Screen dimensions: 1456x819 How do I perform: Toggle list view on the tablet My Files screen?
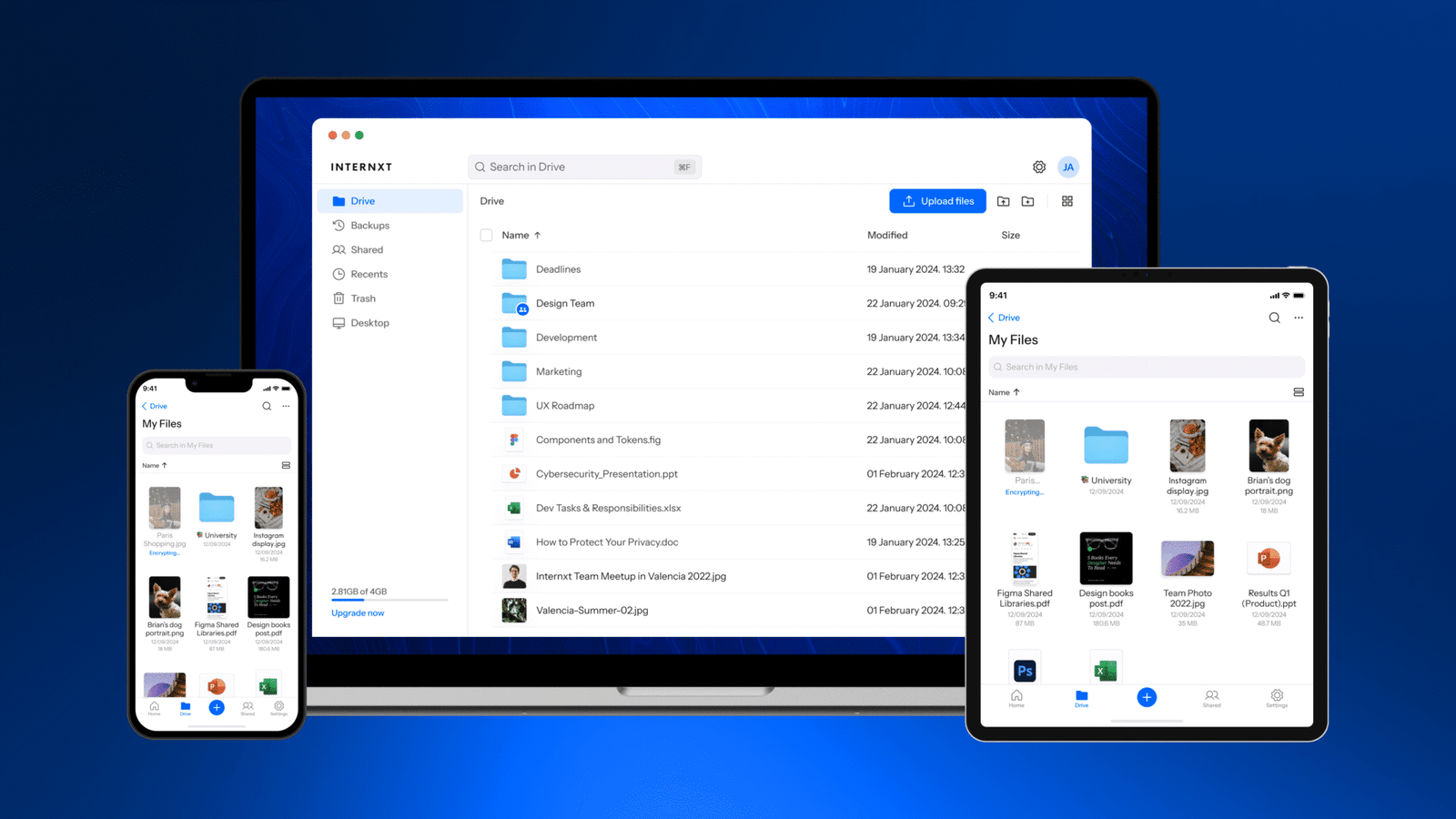[x=1299, y=391]
